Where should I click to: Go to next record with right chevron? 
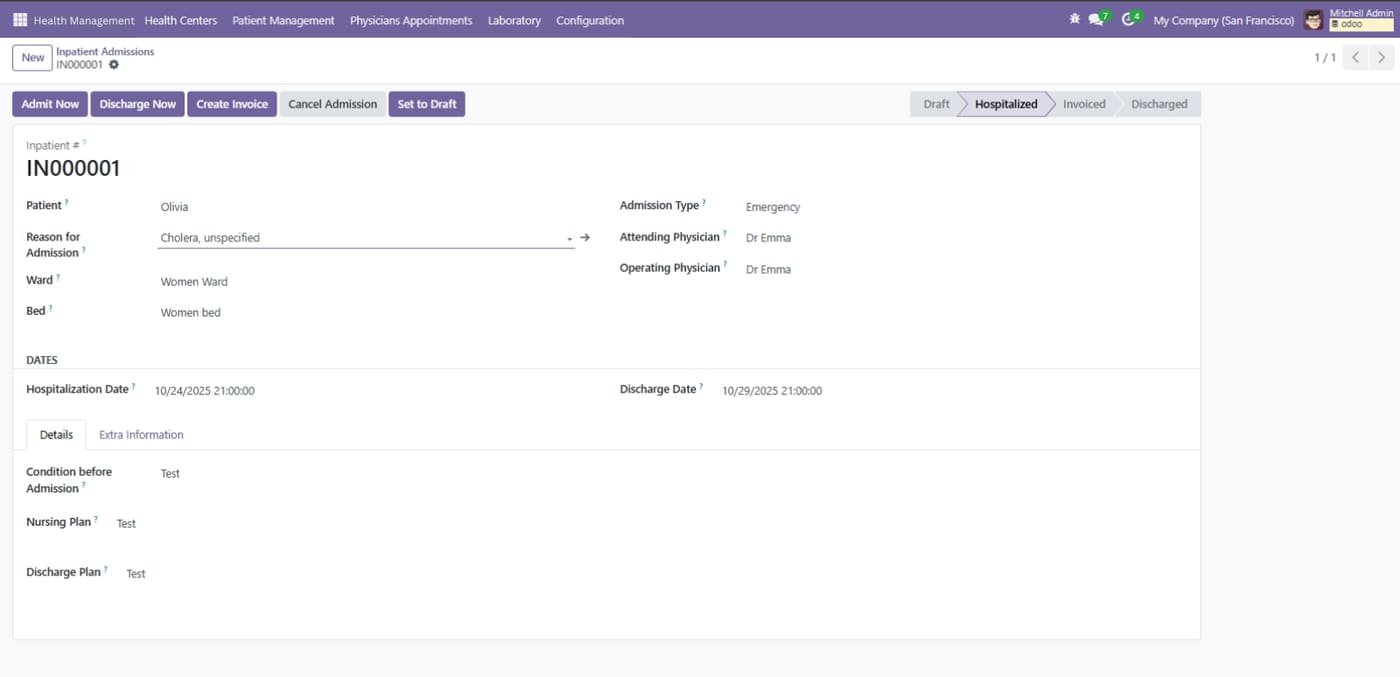pos(1381,58)
